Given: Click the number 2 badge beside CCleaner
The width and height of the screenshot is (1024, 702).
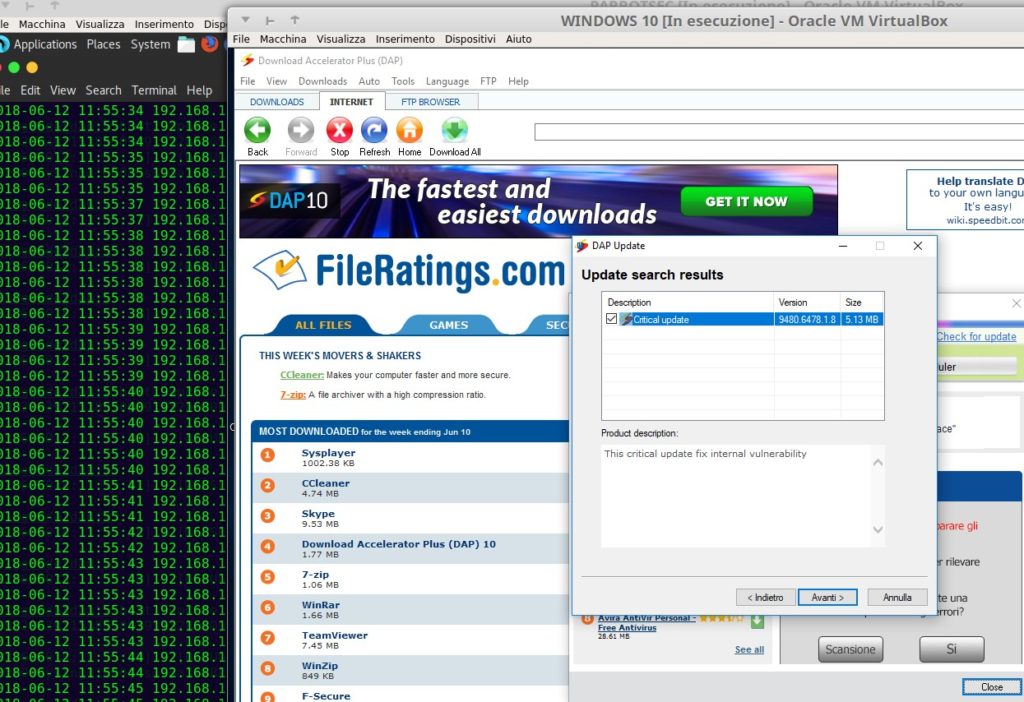Looking at the screenshot, I should (x=268, y=486).
